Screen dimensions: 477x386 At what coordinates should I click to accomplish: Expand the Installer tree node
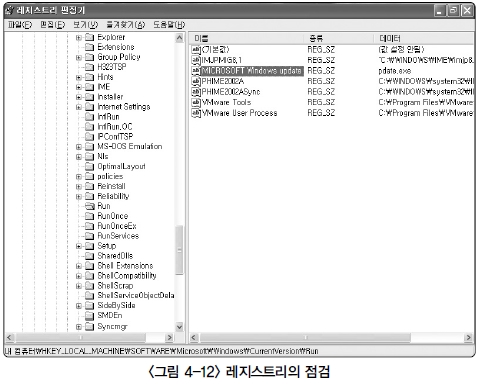[79, 97]
